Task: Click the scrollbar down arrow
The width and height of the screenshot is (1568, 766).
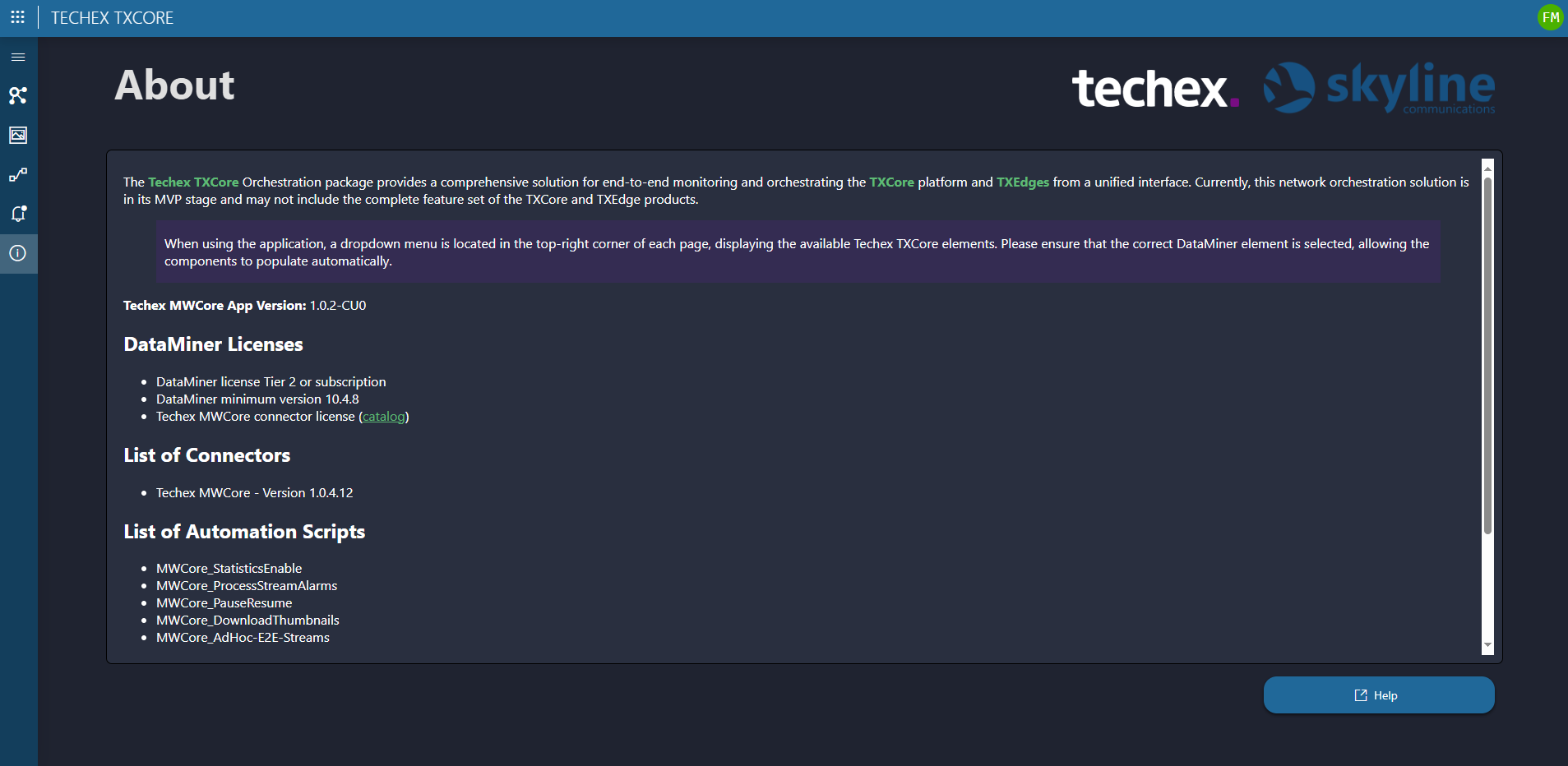Action: click(1487, 646)
